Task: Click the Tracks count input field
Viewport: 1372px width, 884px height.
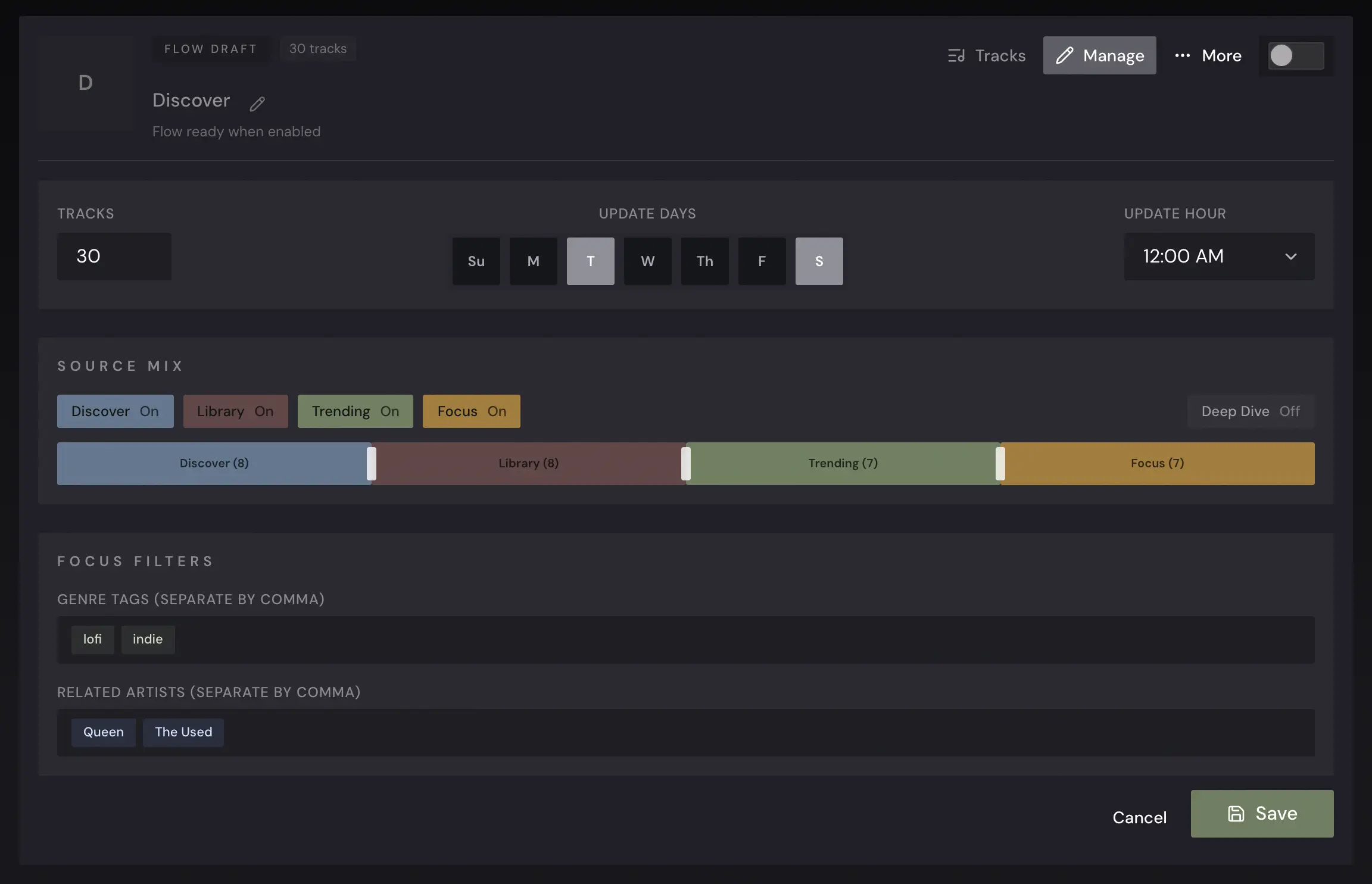Action: click(114, 256)
